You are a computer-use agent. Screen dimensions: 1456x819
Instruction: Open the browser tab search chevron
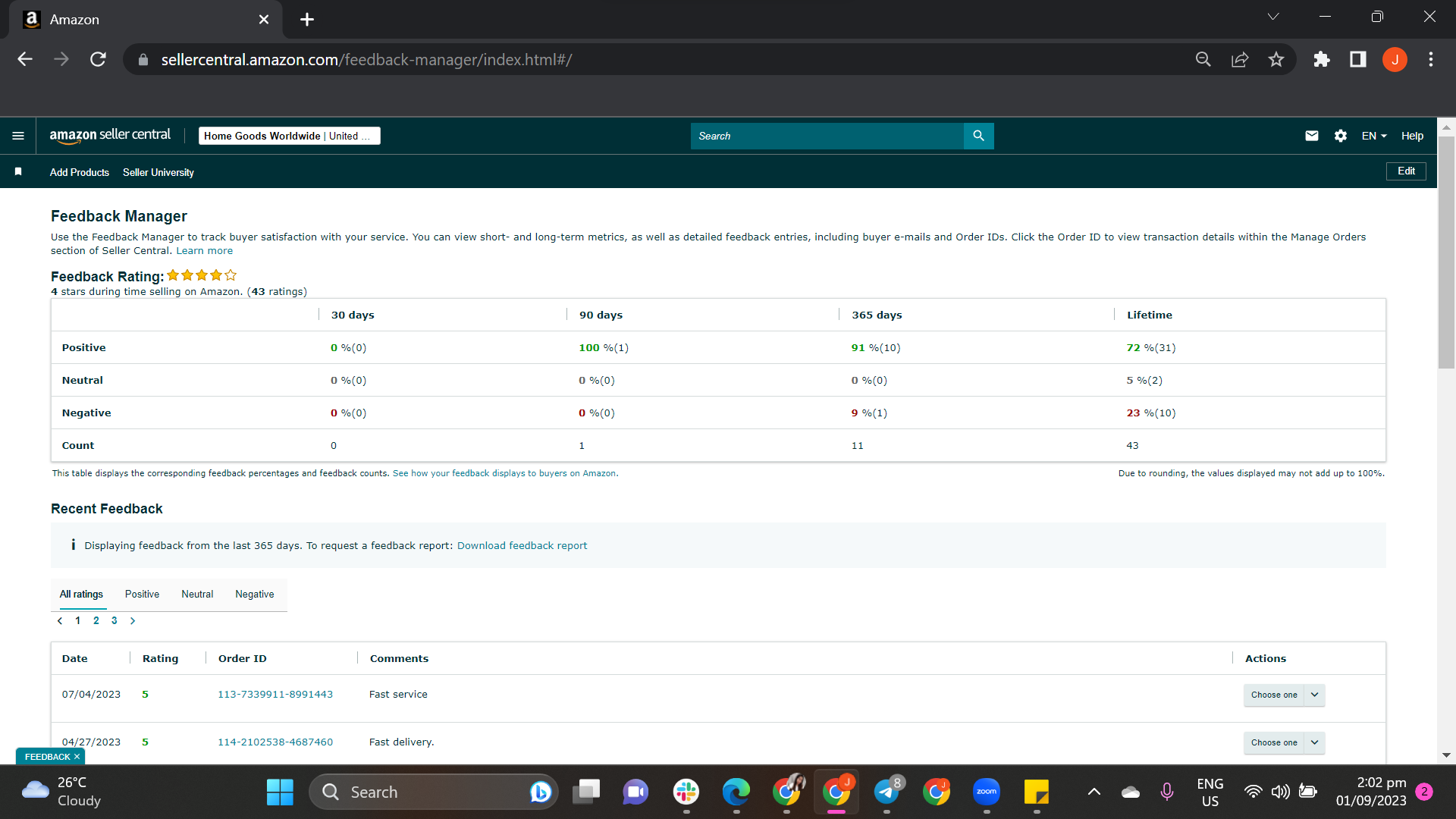(x=1273, y=17)
